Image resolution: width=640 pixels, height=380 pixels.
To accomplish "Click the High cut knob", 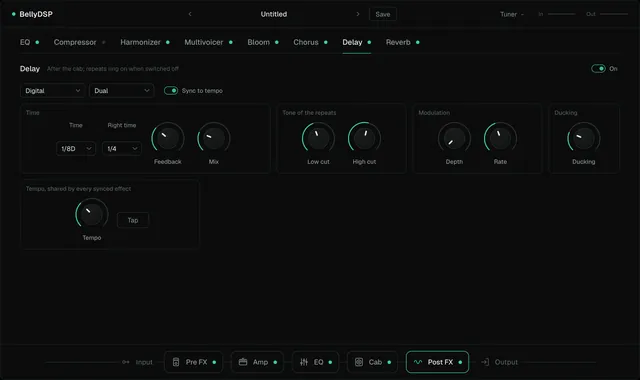I will pyautogui.click(x=364, y=139).
